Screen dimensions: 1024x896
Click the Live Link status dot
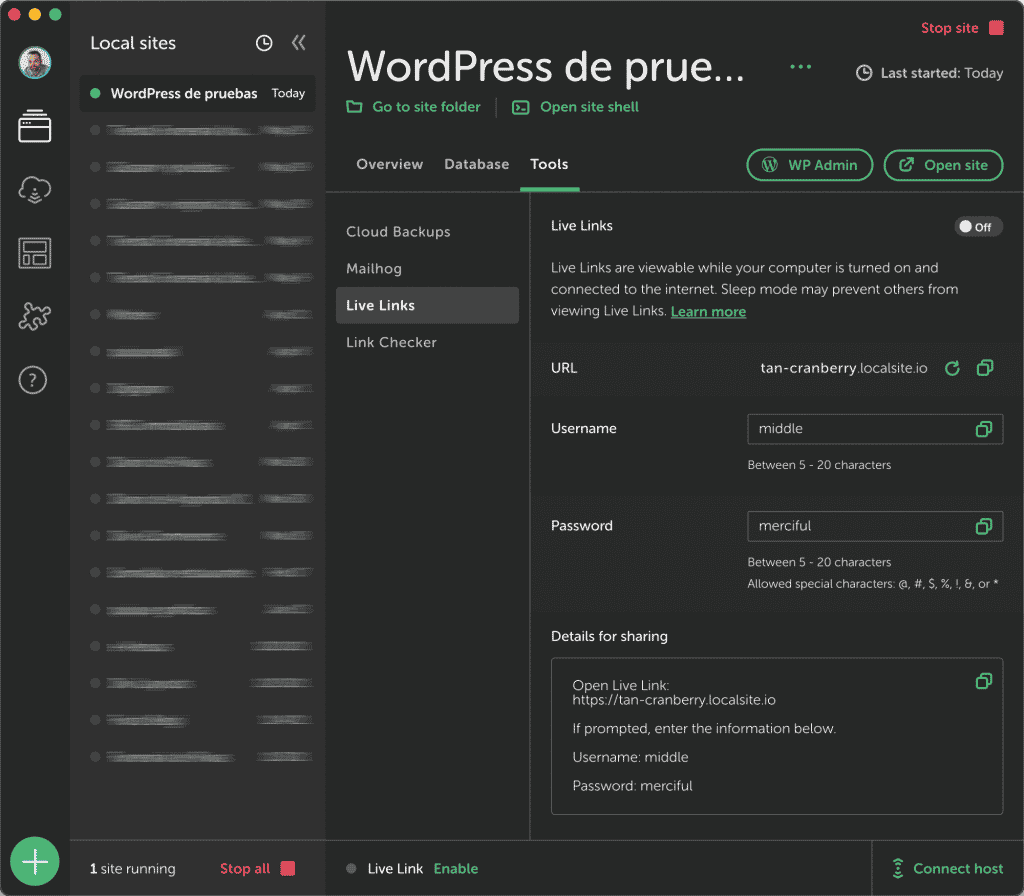[351, 869]
